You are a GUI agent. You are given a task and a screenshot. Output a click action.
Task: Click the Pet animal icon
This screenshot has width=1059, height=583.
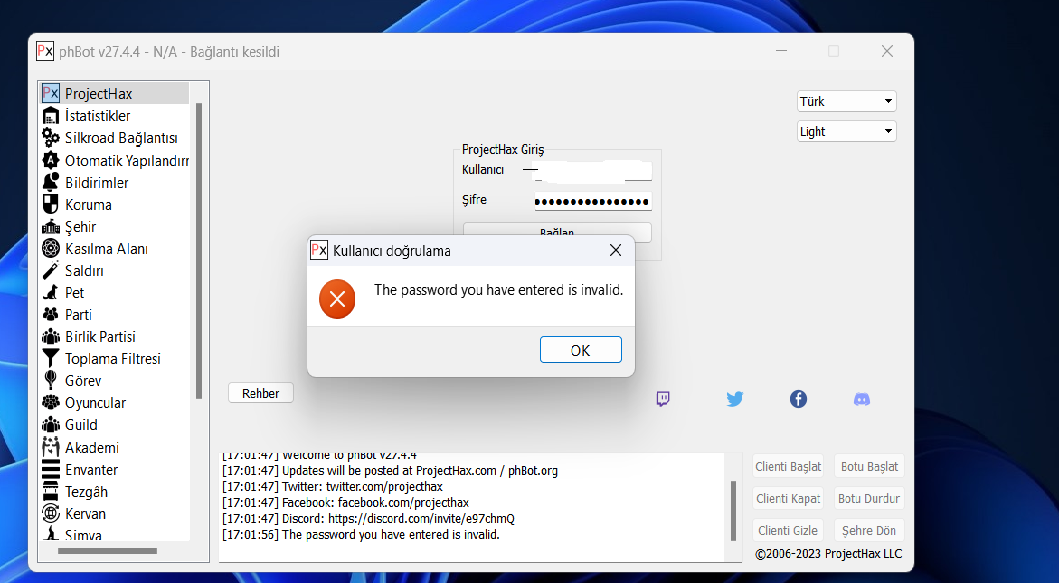[50, 293]
